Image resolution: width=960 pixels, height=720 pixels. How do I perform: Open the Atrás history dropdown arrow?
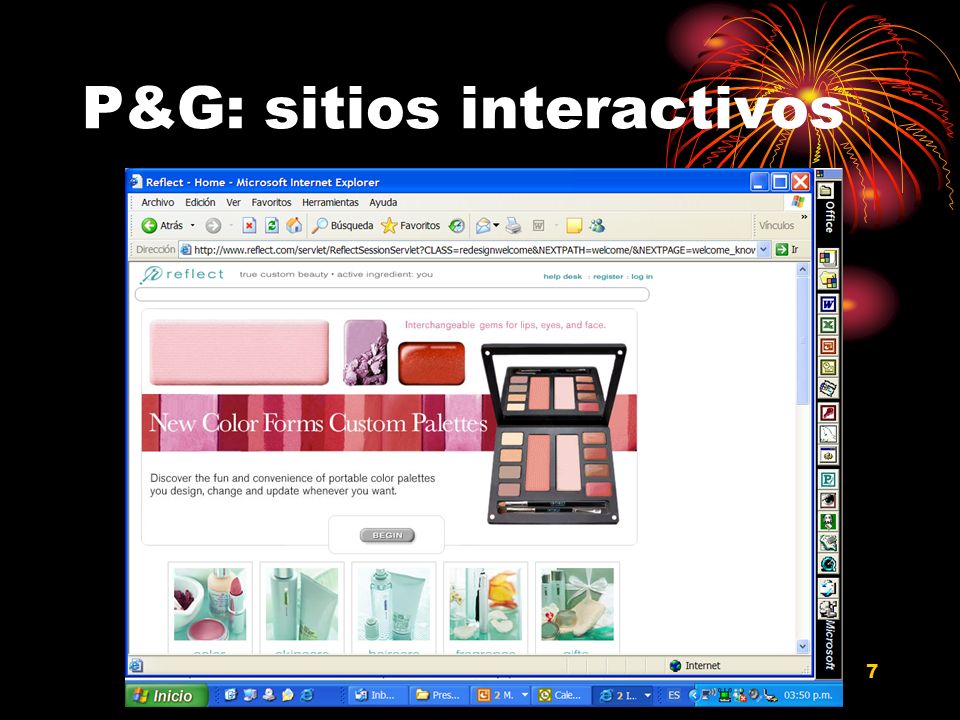[x=192, y=226]
